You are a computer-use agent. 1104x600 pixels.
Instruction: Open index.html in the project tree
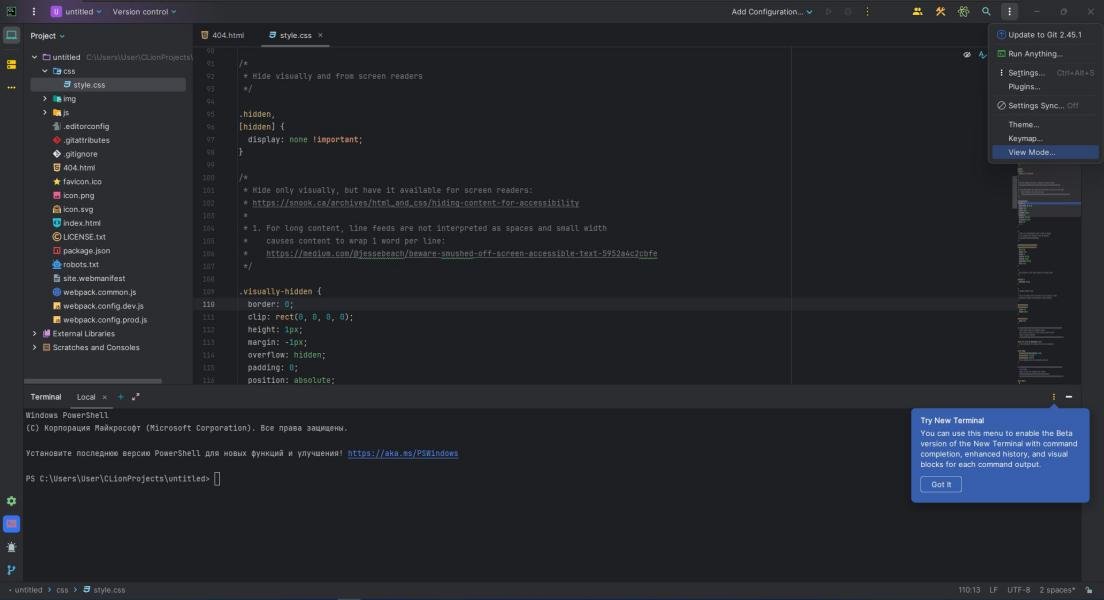coord(81,223)
